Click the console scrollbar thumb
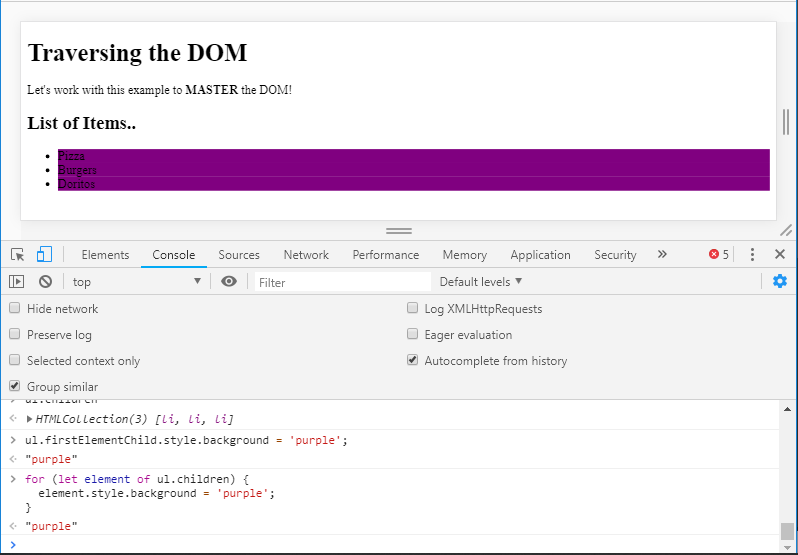This screenshot has height=555, width=798. click(787, 531)
